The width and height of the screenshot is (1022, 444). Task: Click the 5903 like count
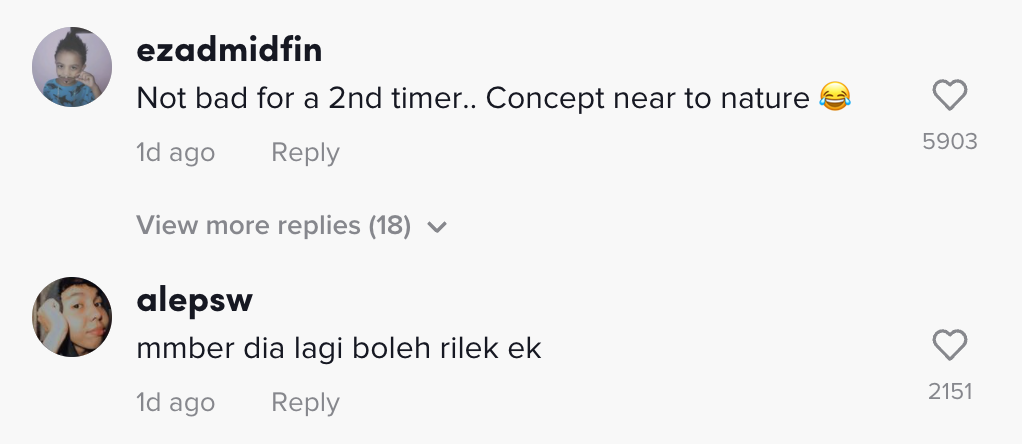tap(949, 142)
